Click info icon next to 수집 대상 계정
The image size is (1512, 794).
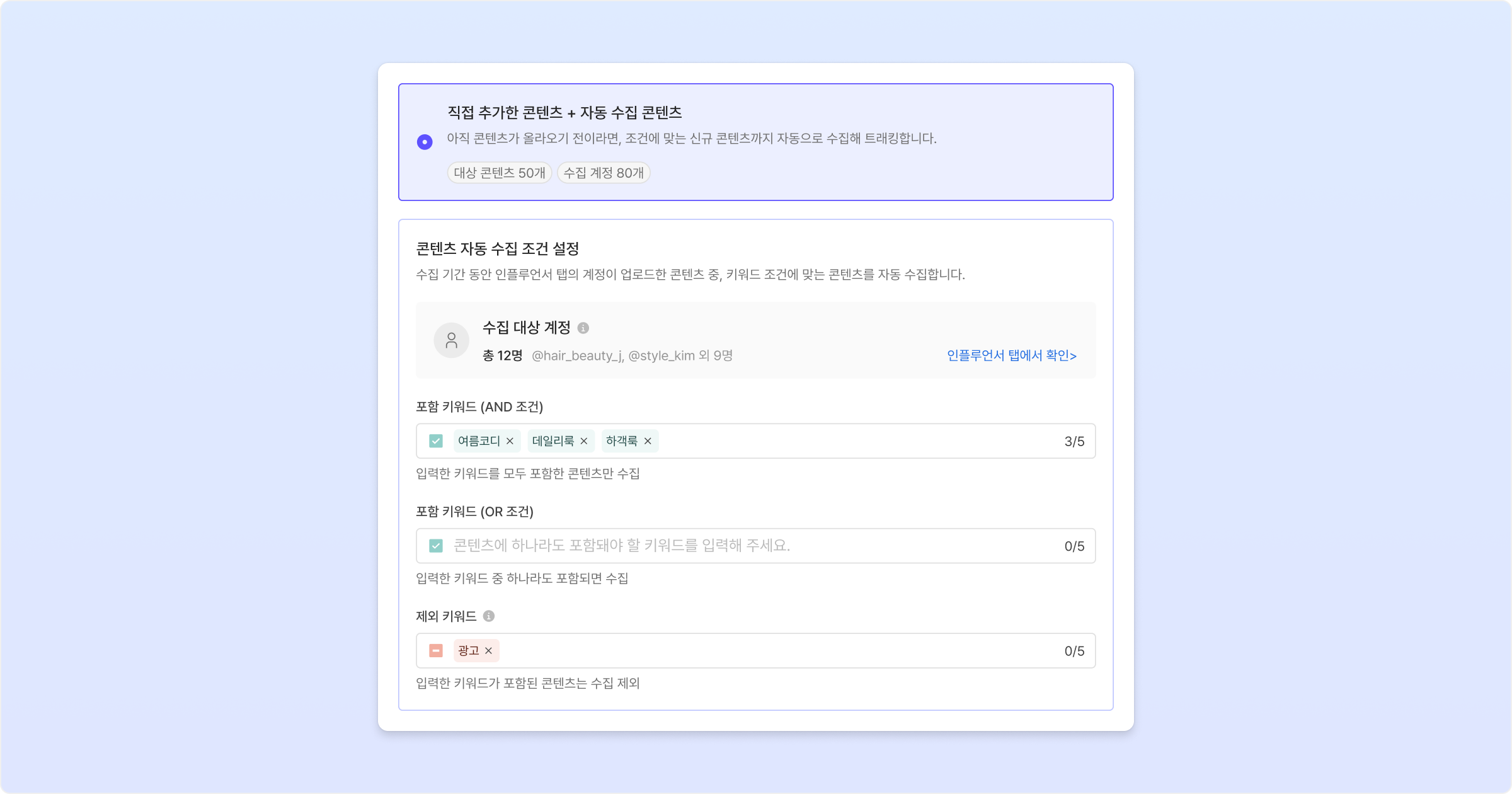click(583, 328)
